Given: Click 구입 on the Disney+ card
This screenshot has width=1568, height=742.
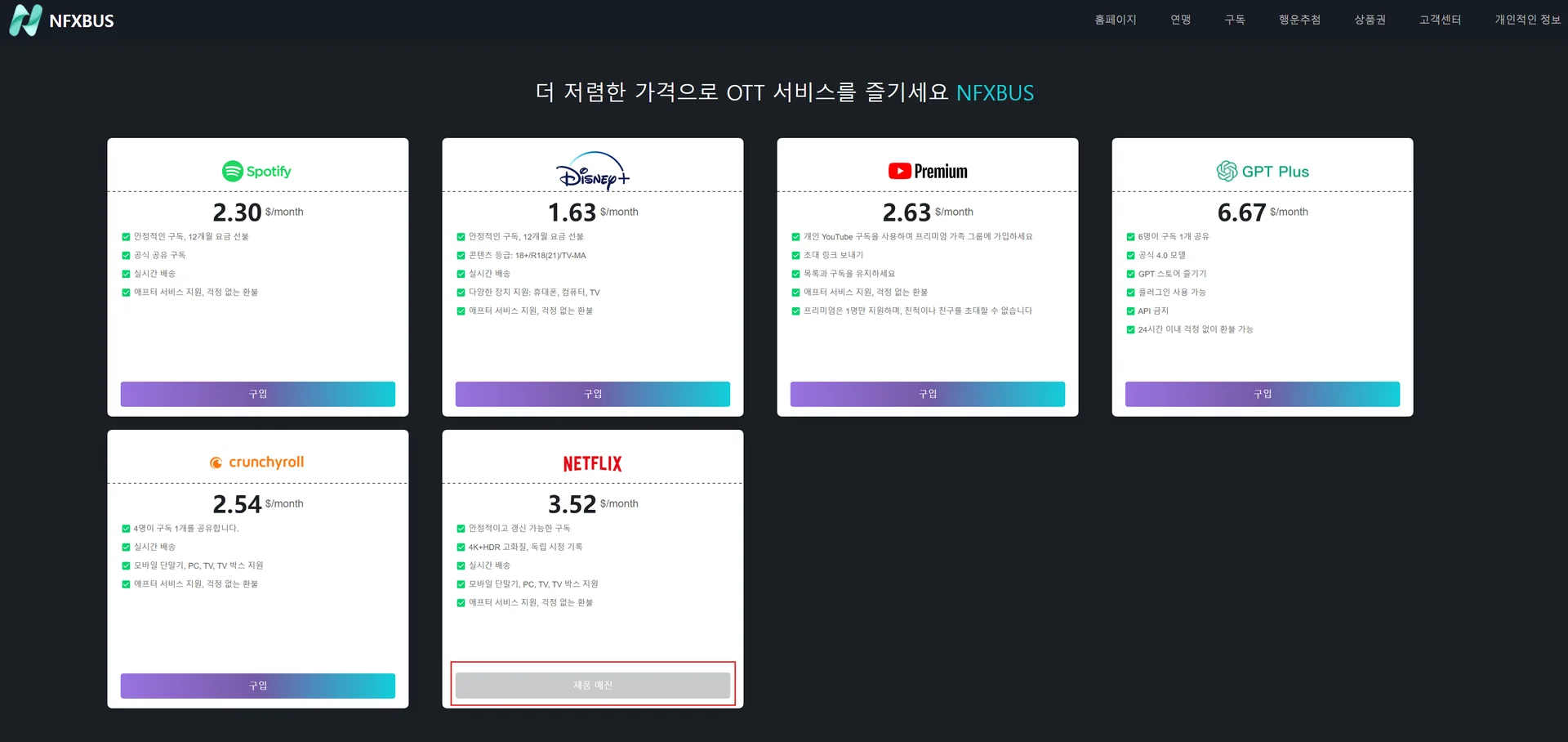Looking at the screenshot, I should pos(593,394).
